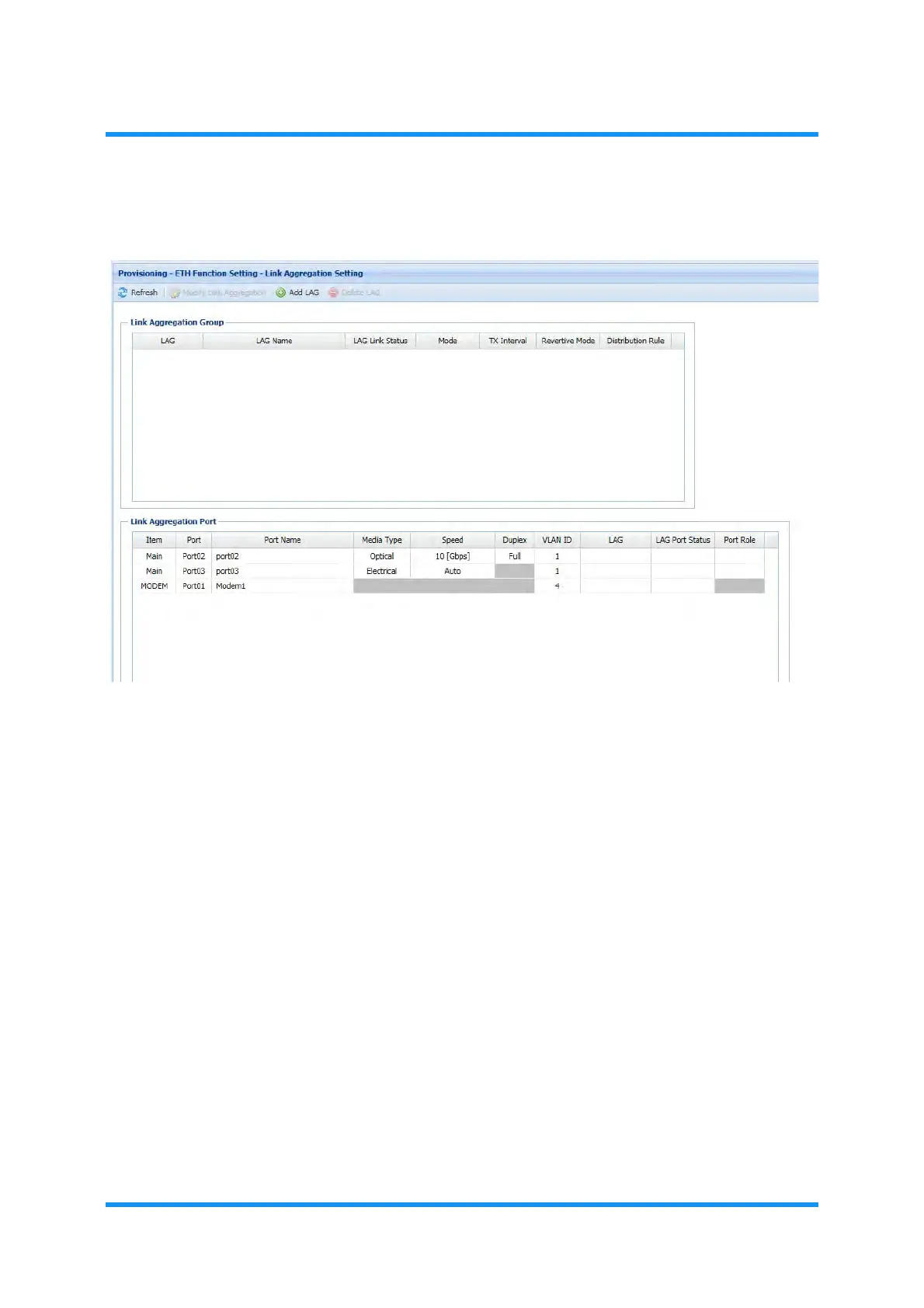Screen dimensions: 924x1308
Task: Click the Optical media type cell
Action: click(x=382, y=557)
